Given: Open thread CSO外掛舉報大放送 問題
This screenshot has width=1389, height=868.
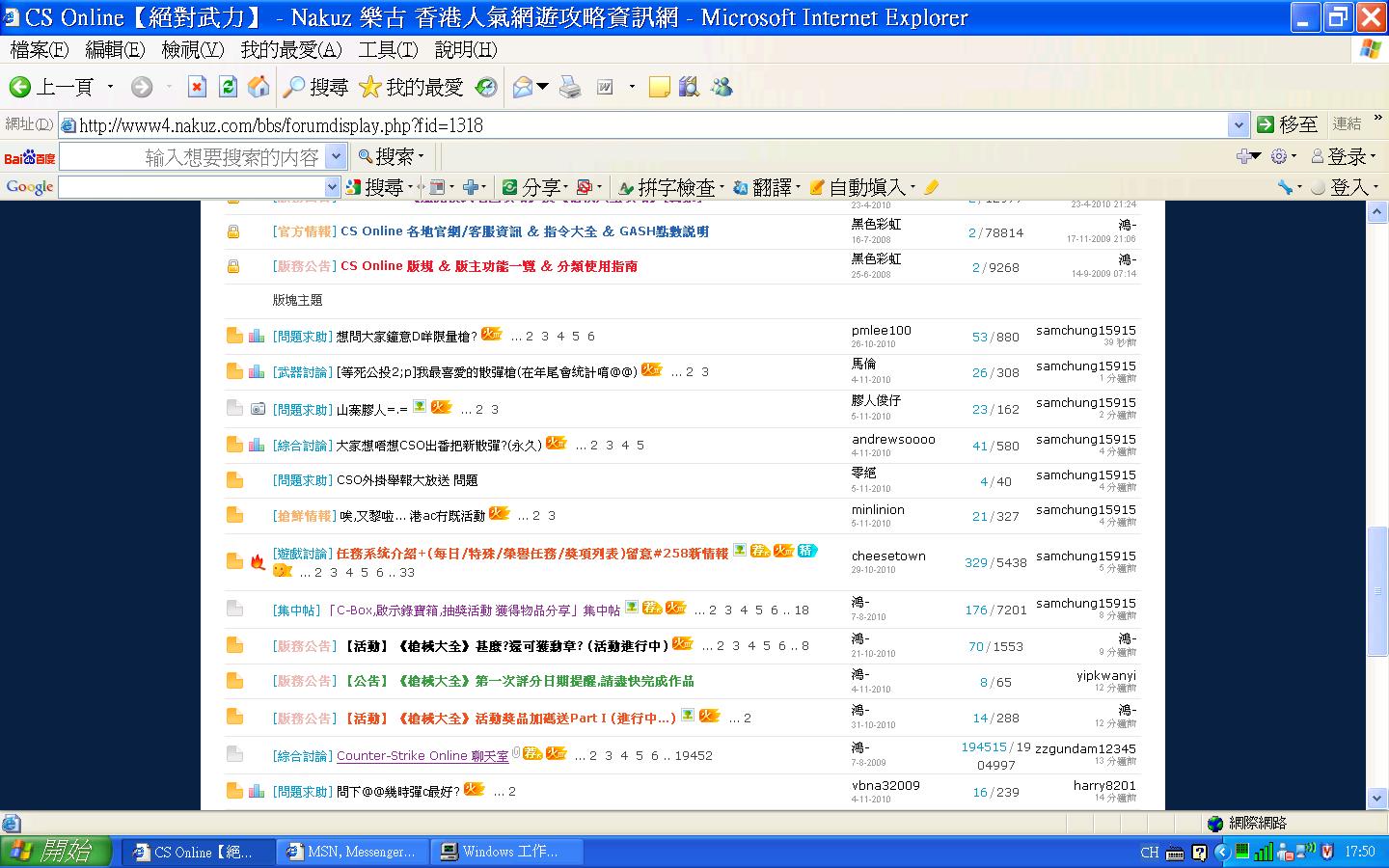Looking at the screenshot, I should 406,480.
